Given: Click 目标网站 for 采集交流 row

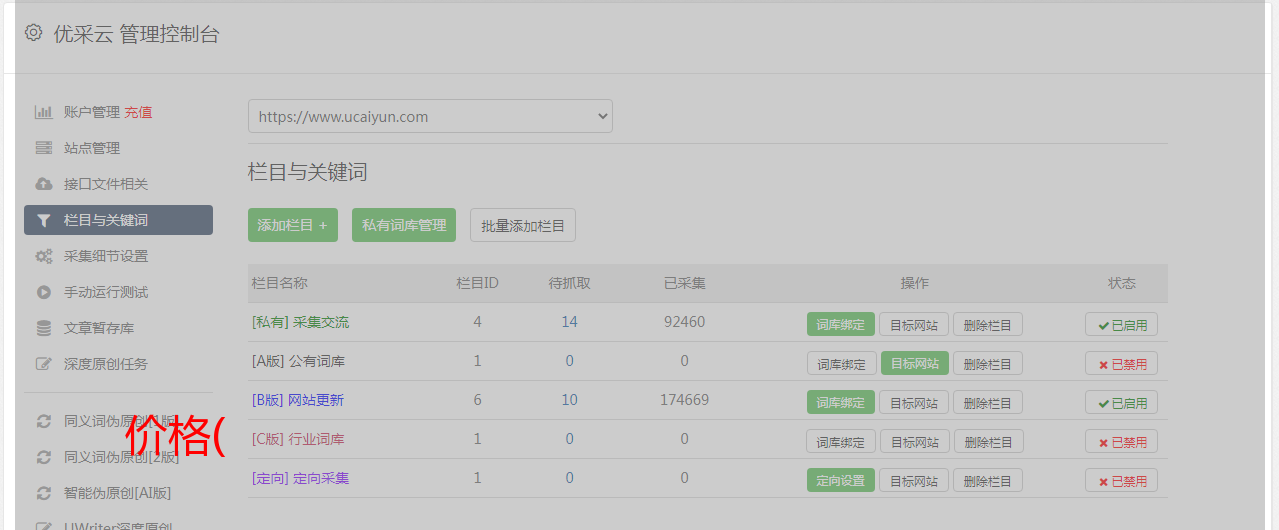Looking at the screenshot, I should 914,324.
